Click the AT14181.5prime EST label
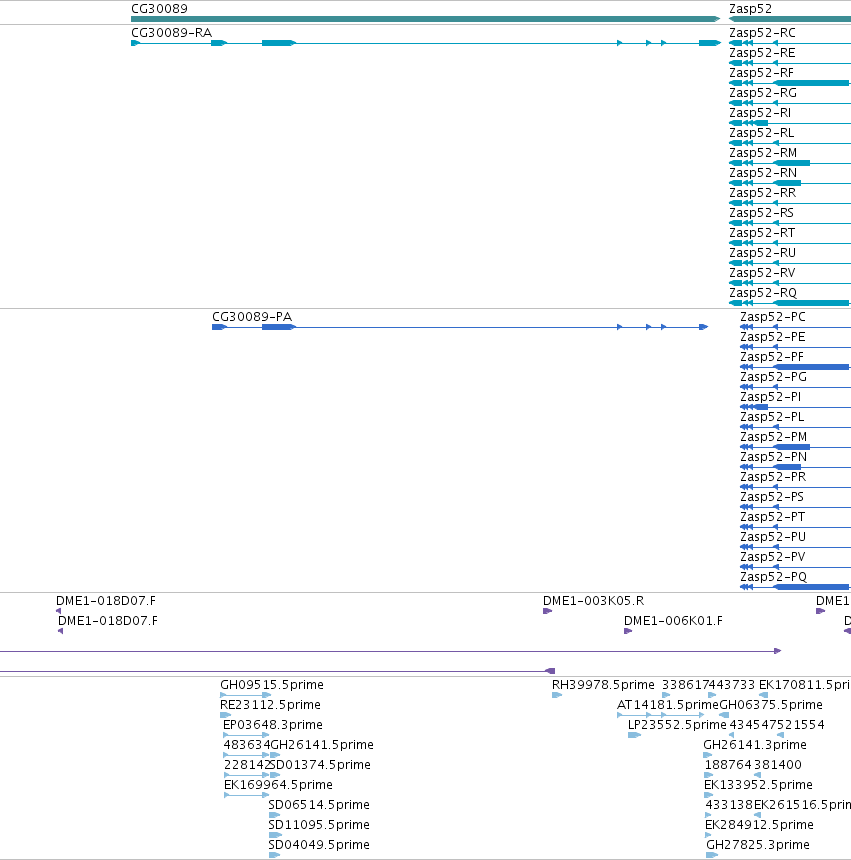The width and height of the screenshot is (851, 860). [x=668, y=705]
